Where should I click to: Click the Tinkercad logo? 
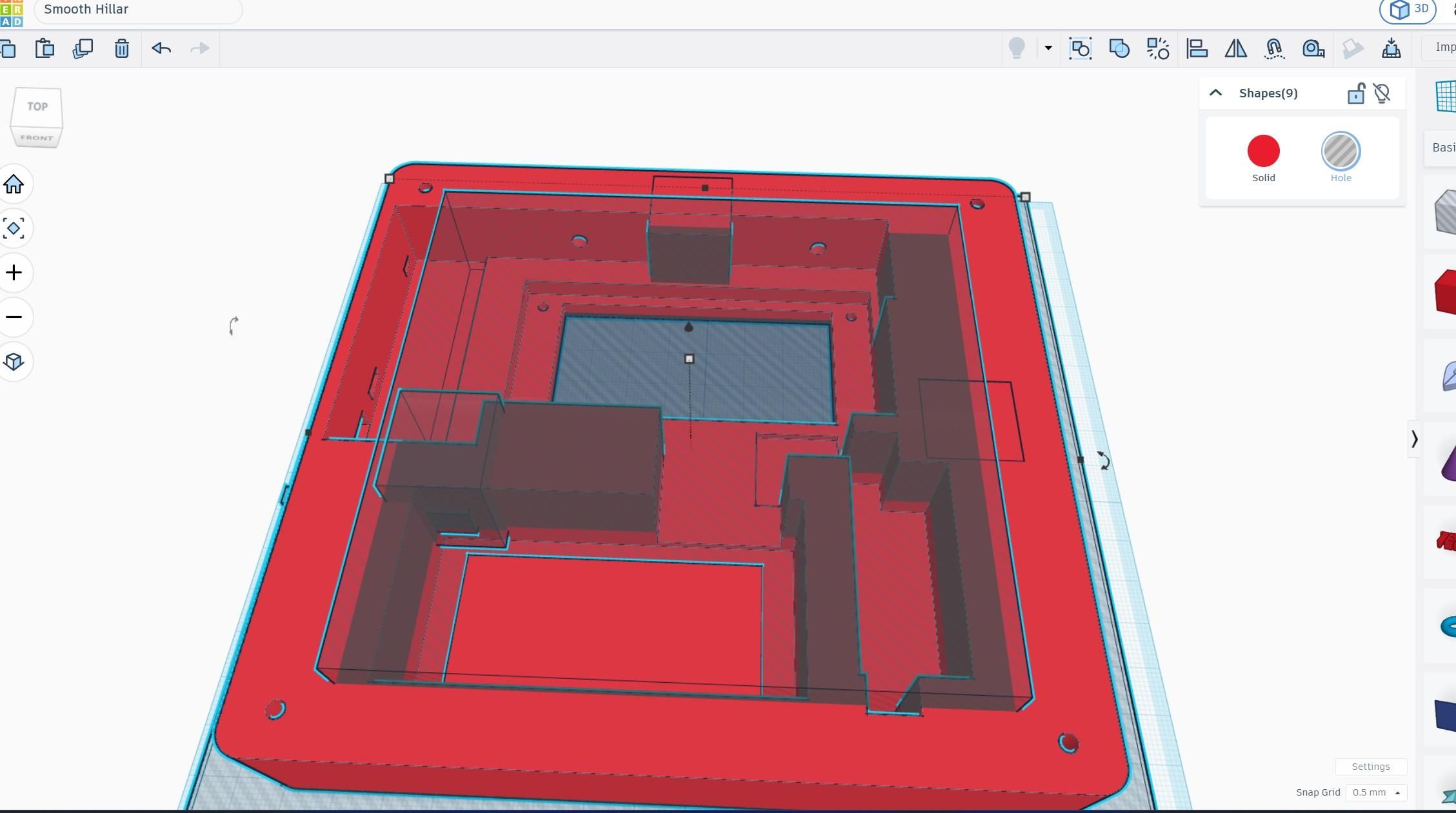pos(12,13)
